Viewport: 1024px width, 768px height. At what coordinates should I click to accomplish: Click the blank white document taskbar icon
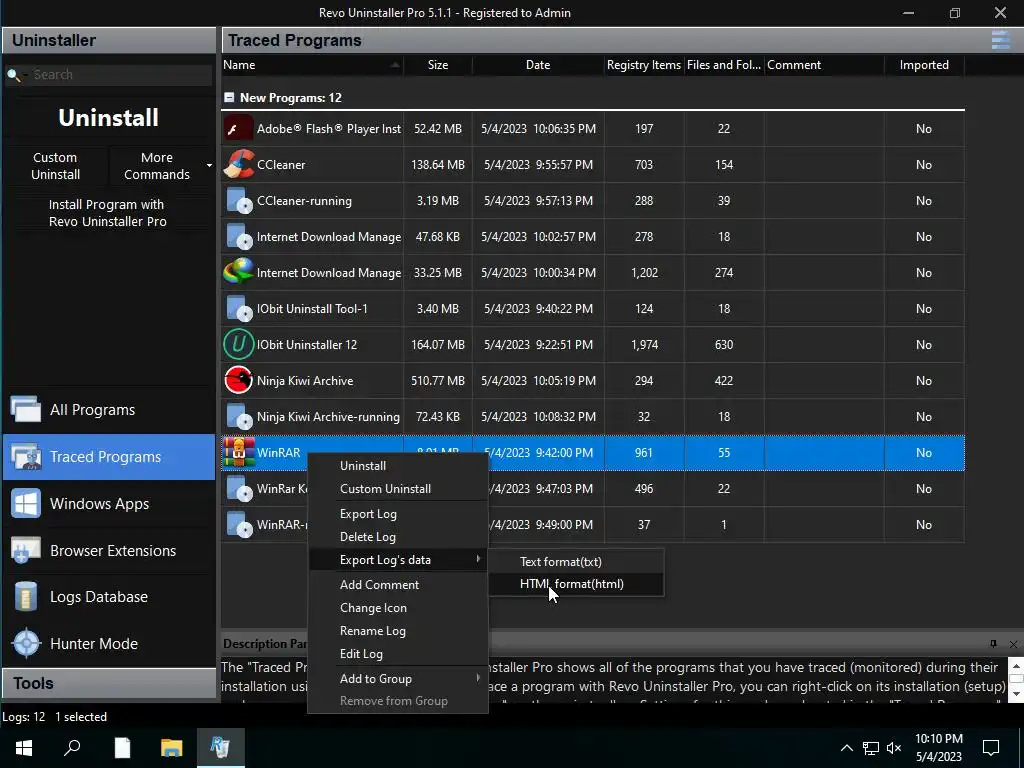click(x=122, y=748)
